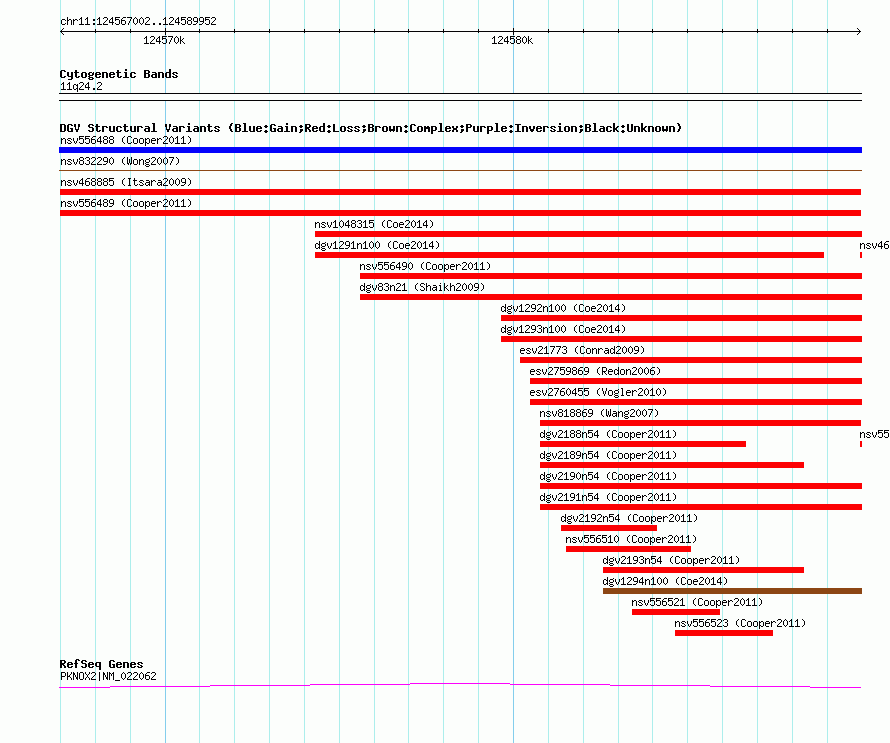Click the nsv1048315 (Coe2014) label
890x743 pixels.
[x=374, y=224]
